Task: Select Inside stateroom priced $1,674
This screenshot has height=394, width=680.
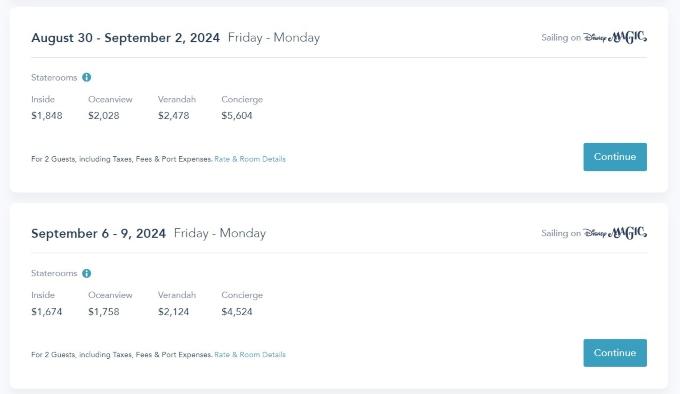Action: click(x=47, y=303)
